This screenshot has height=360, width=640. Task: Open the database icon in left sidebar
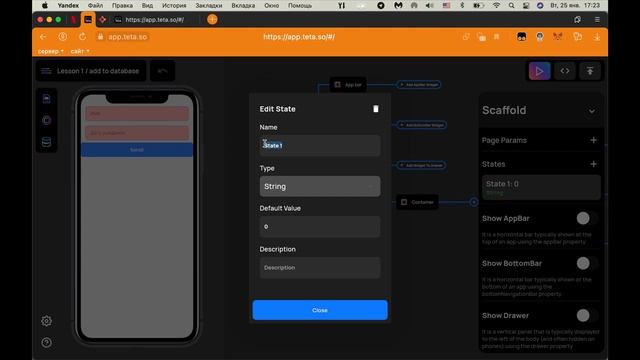coord(47,142)
